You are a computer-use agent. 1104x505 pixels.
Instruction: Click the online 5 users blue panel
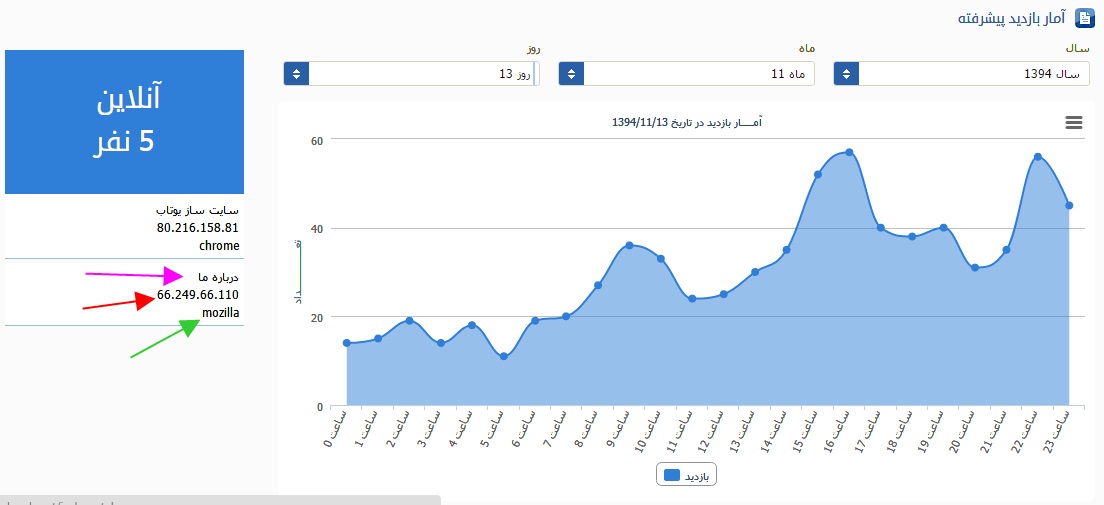(x=125, y=121)
